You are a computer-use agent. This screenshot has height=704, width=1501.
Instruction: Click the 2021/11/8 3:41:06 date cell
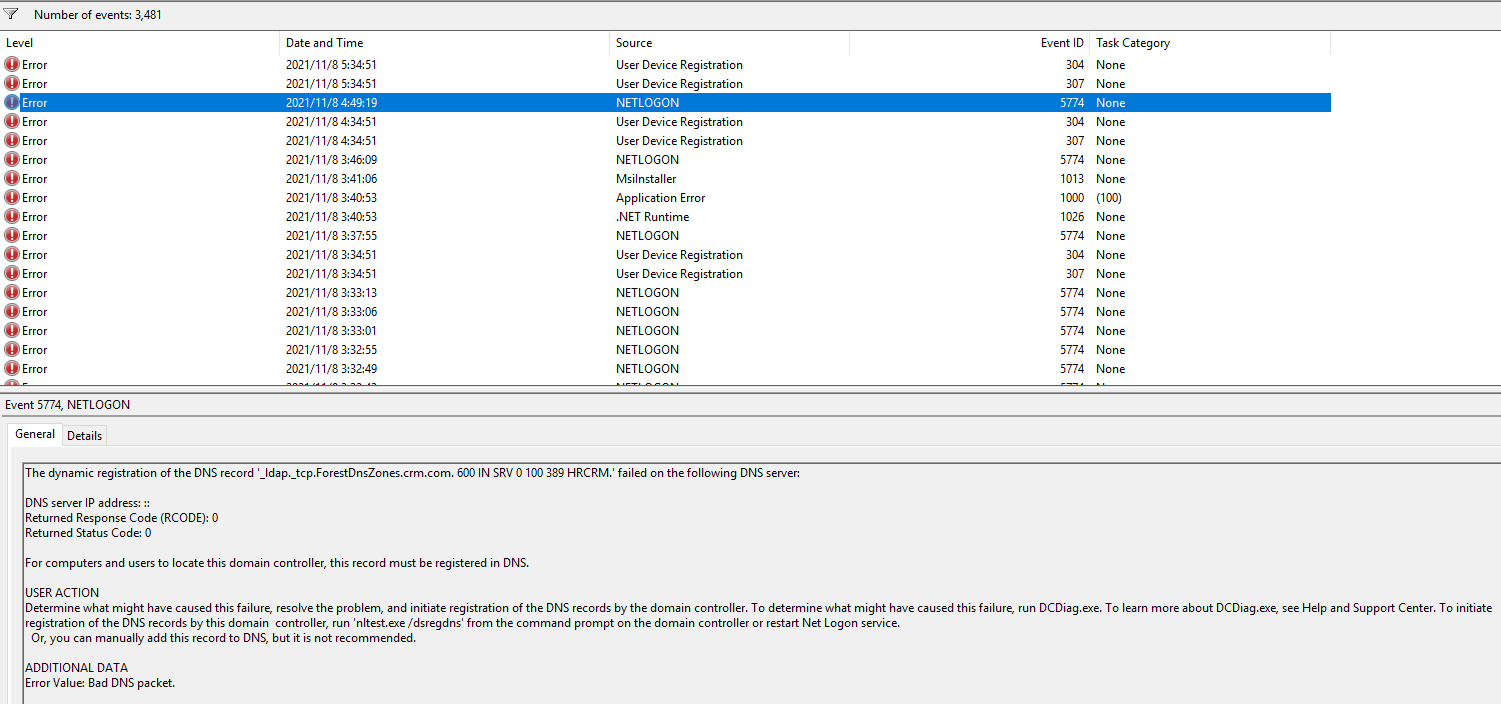pyautogui.click(x=331, y=179)
